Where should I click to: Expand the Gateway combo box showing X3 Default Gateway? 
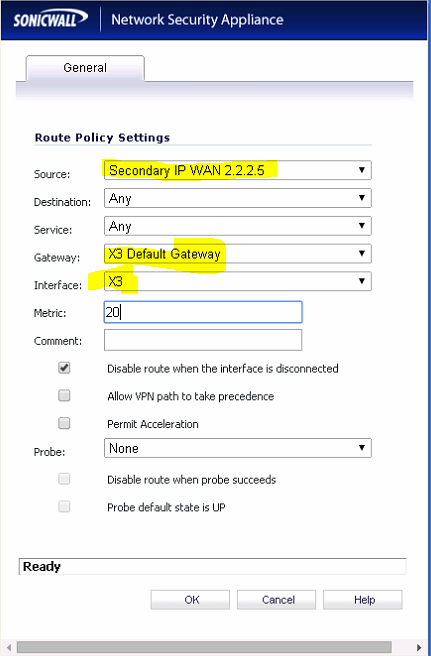click(237, 253)
